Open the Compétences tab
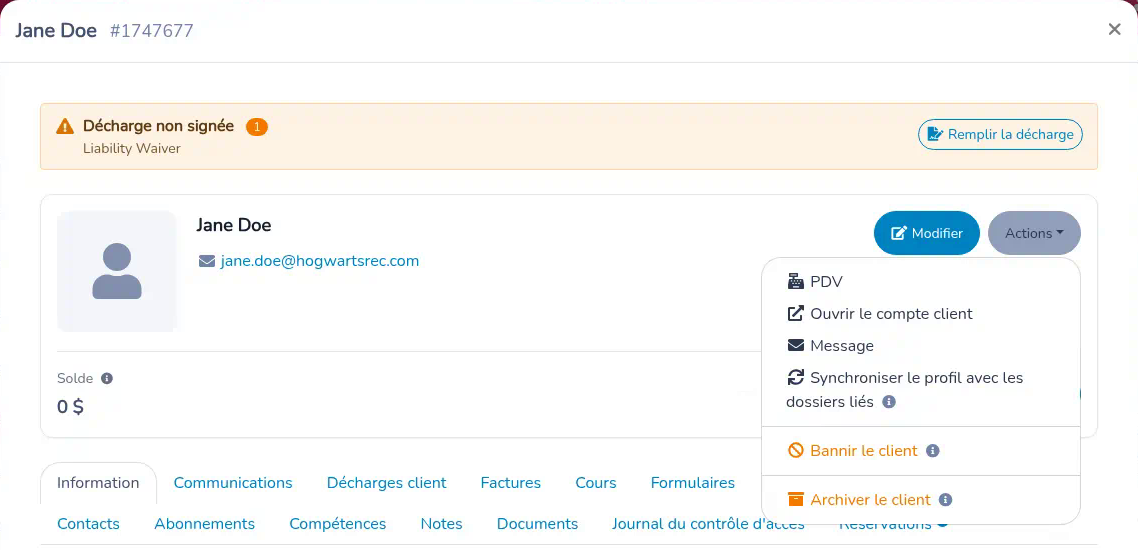 click(337, 524)
